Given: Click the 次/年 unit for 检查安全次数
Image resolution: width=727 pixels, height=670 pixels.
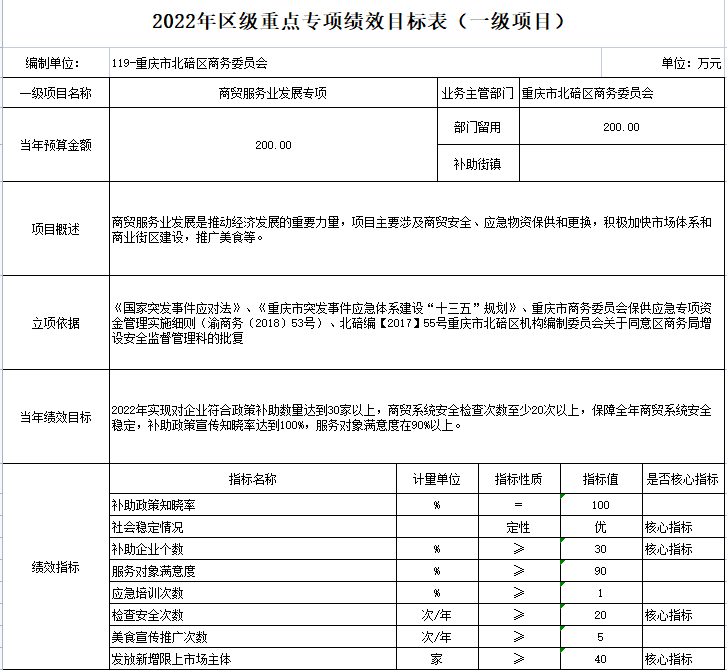Looking at the screenshot, I should tap(437, 615).
